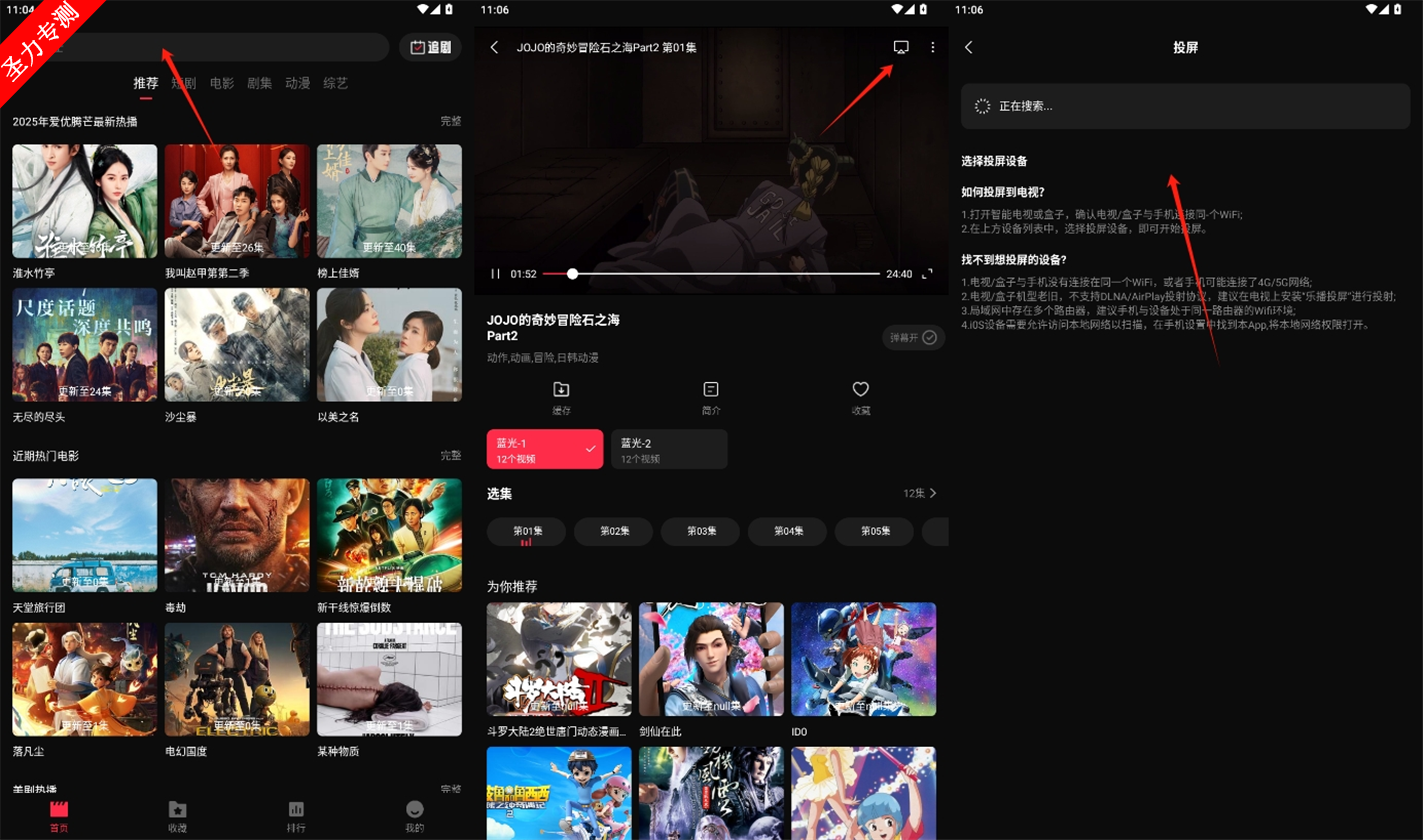1423x840 pixels.
Task: Play episode 第03集
Action: (x=700, y=532)
